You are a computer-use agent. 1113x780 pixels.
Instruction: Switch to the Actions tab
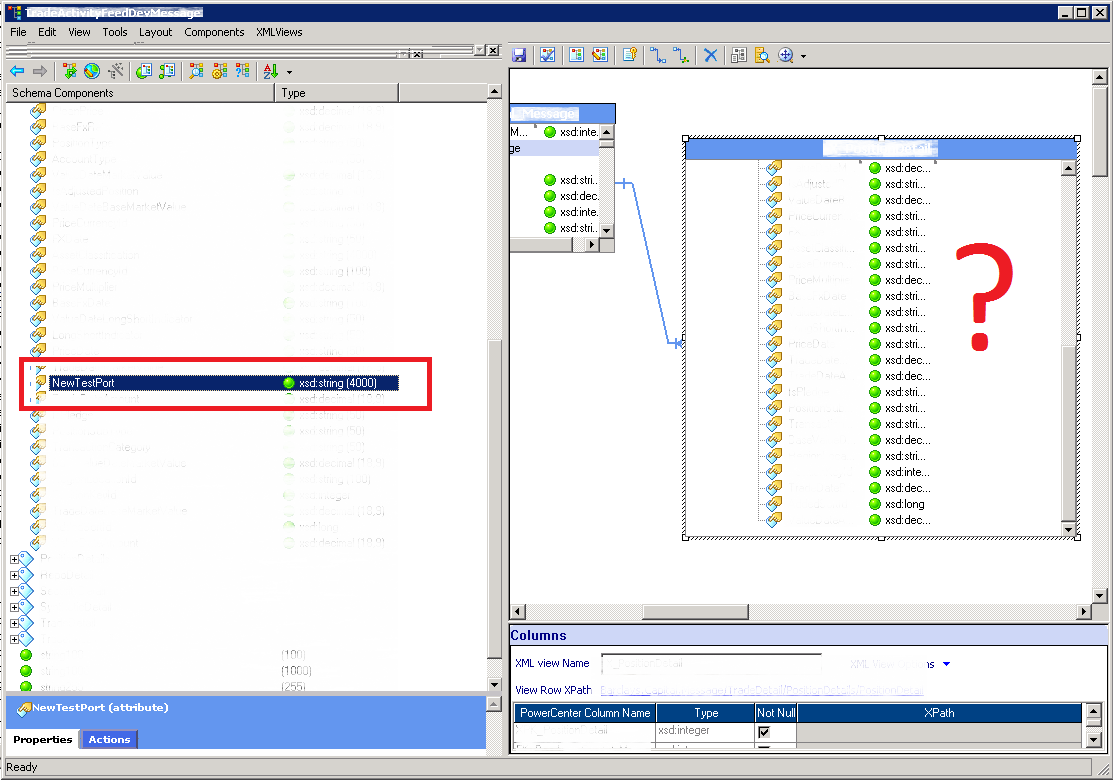pyautogui.click(x=108, y=740)
